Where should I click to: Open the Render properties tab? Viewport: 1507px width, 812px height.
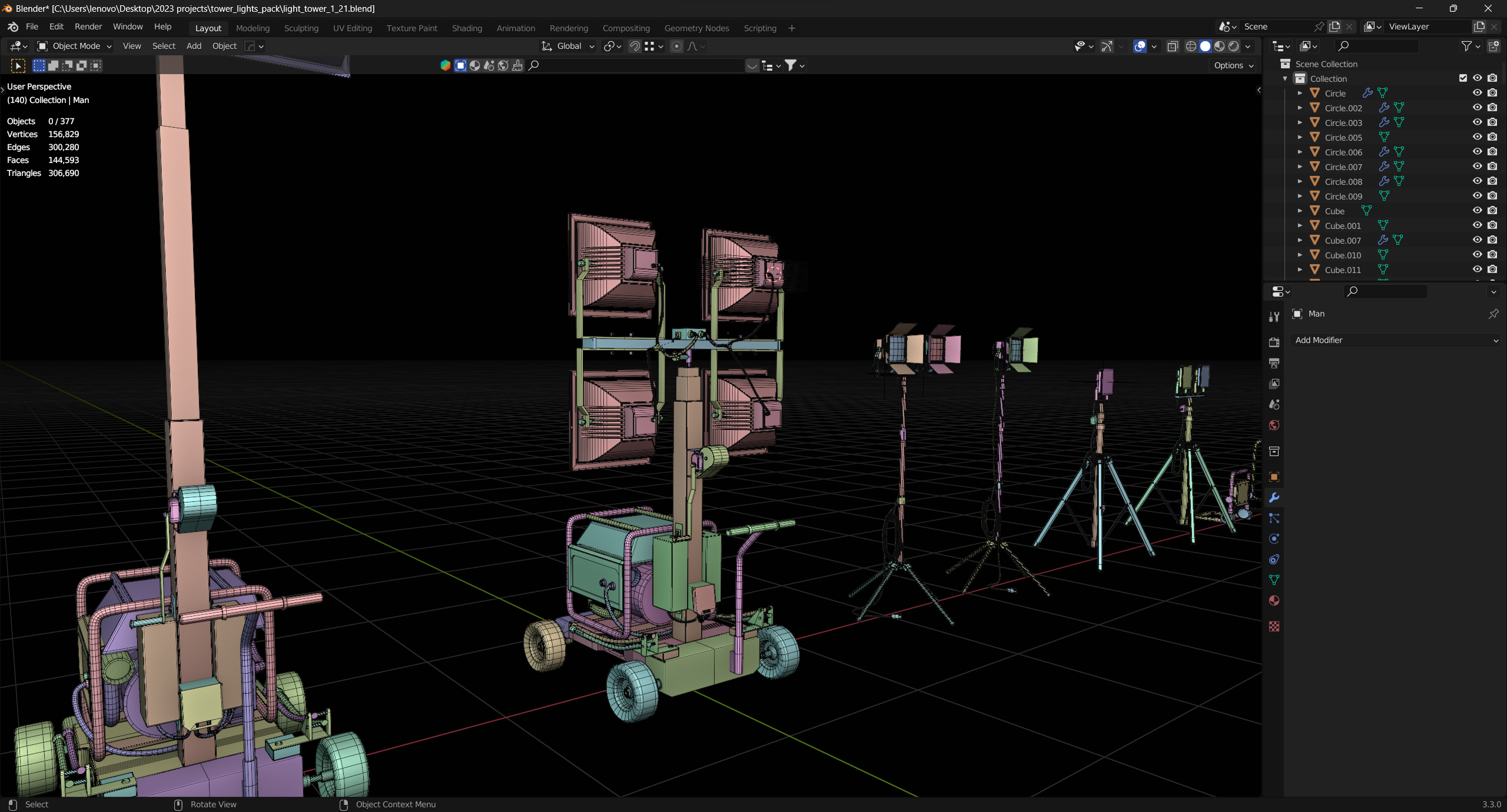tap(1274, 342)
